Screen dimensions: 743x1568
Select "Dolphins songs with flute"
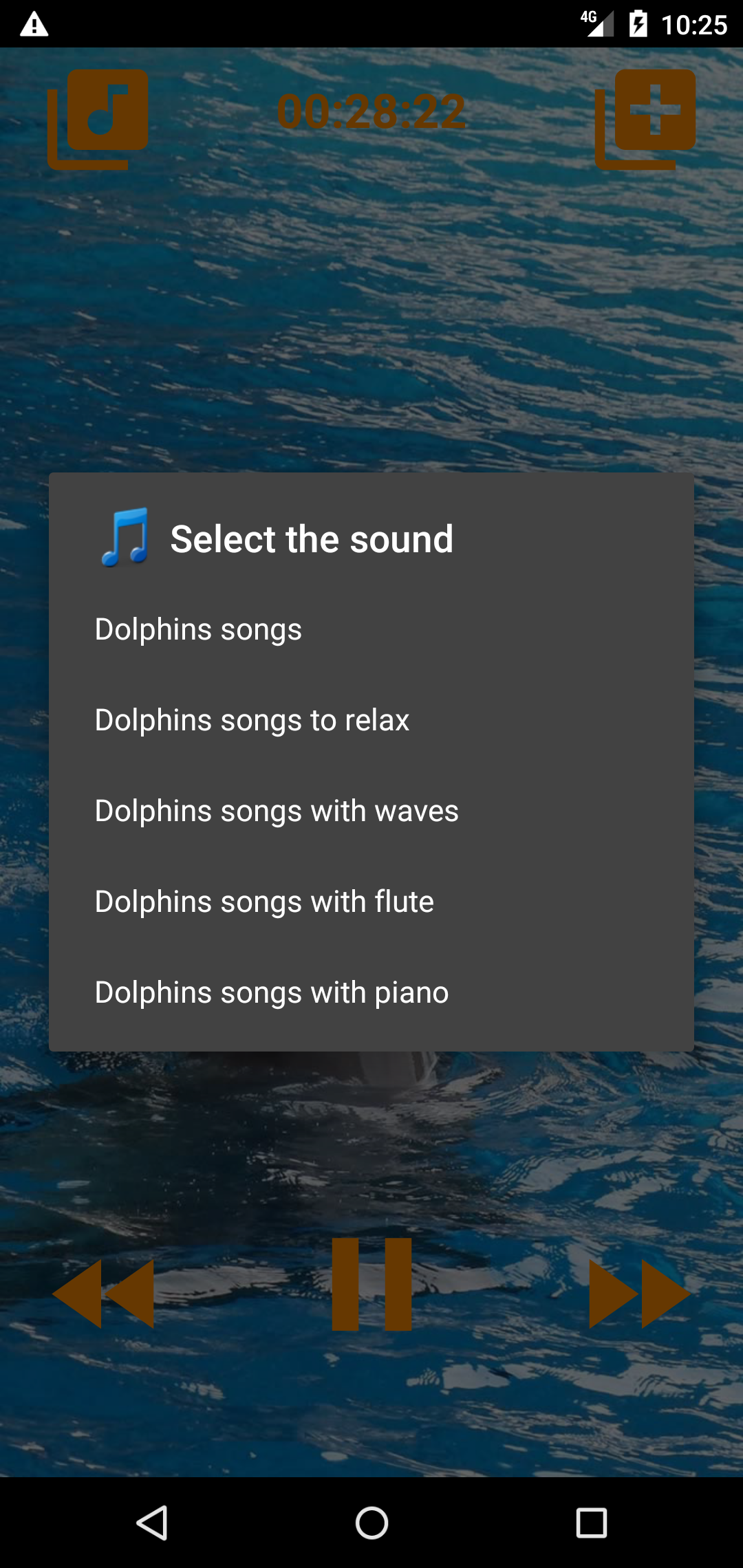click(x=264, y=902)
